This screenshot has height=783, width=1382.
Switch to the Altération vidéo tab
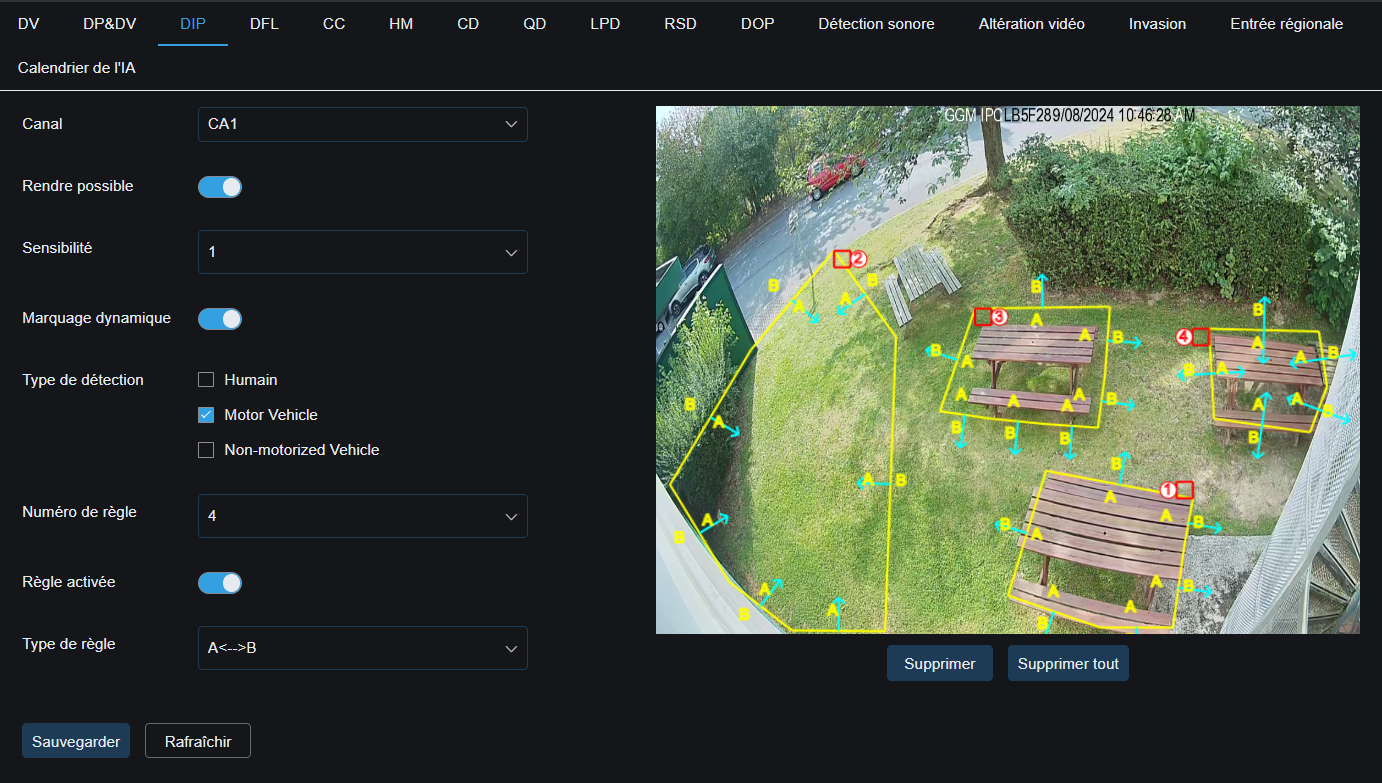pyautogui.click(x=1031, y=23)
